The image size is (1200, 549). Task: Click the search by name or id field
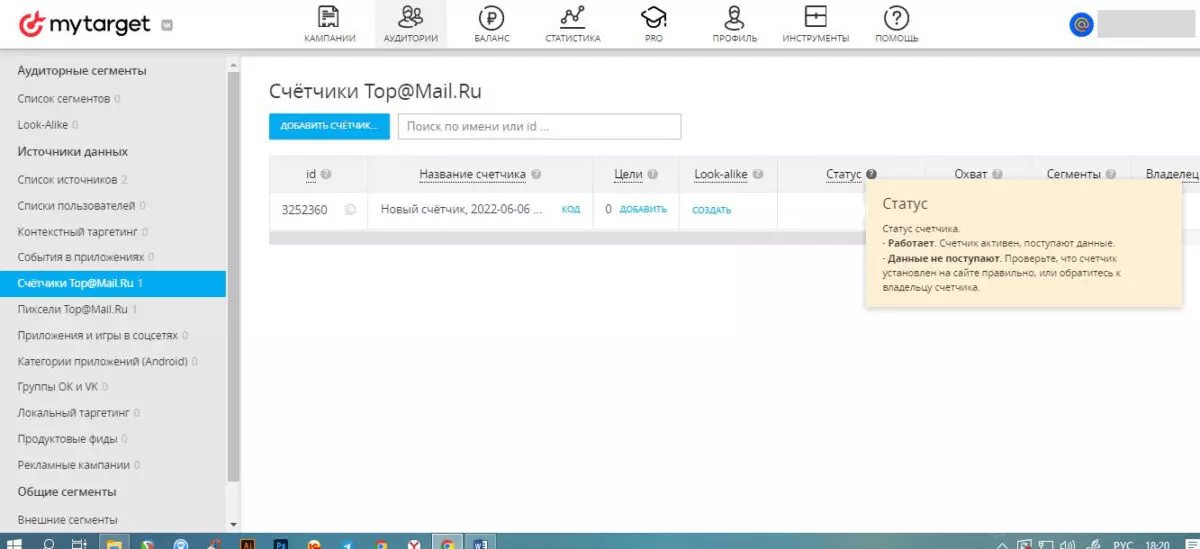pyautogui.click(x=539, y=126)
